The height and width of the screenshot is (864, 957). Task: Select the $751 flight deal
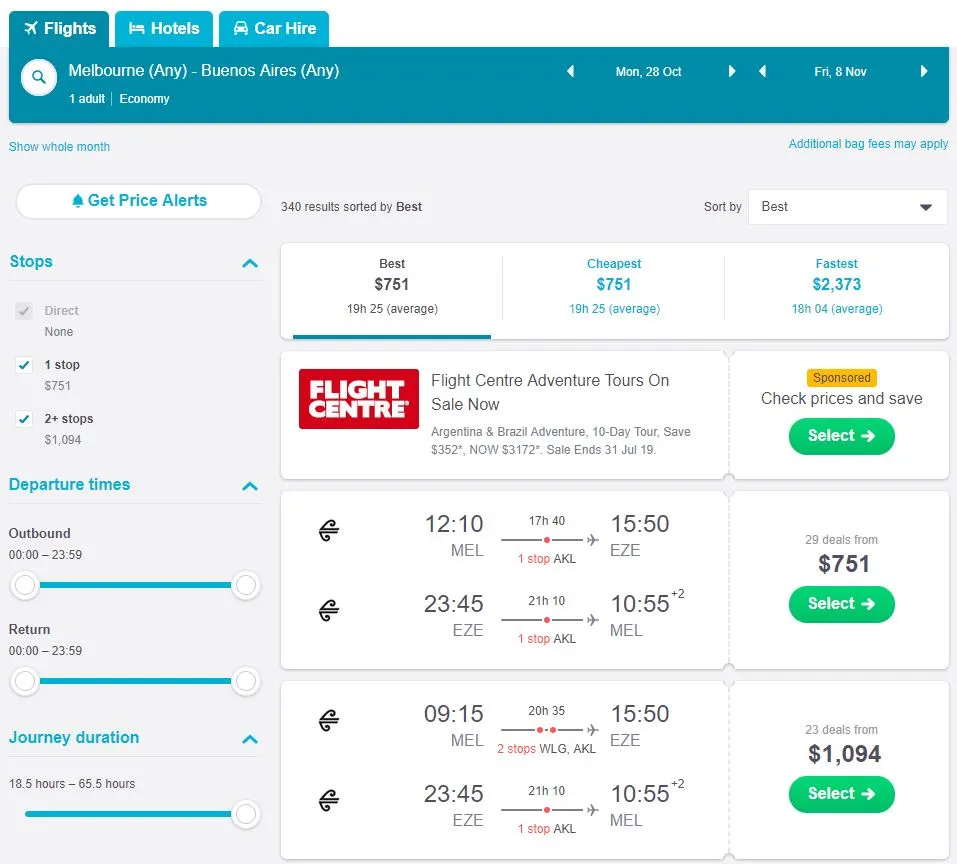841,604
